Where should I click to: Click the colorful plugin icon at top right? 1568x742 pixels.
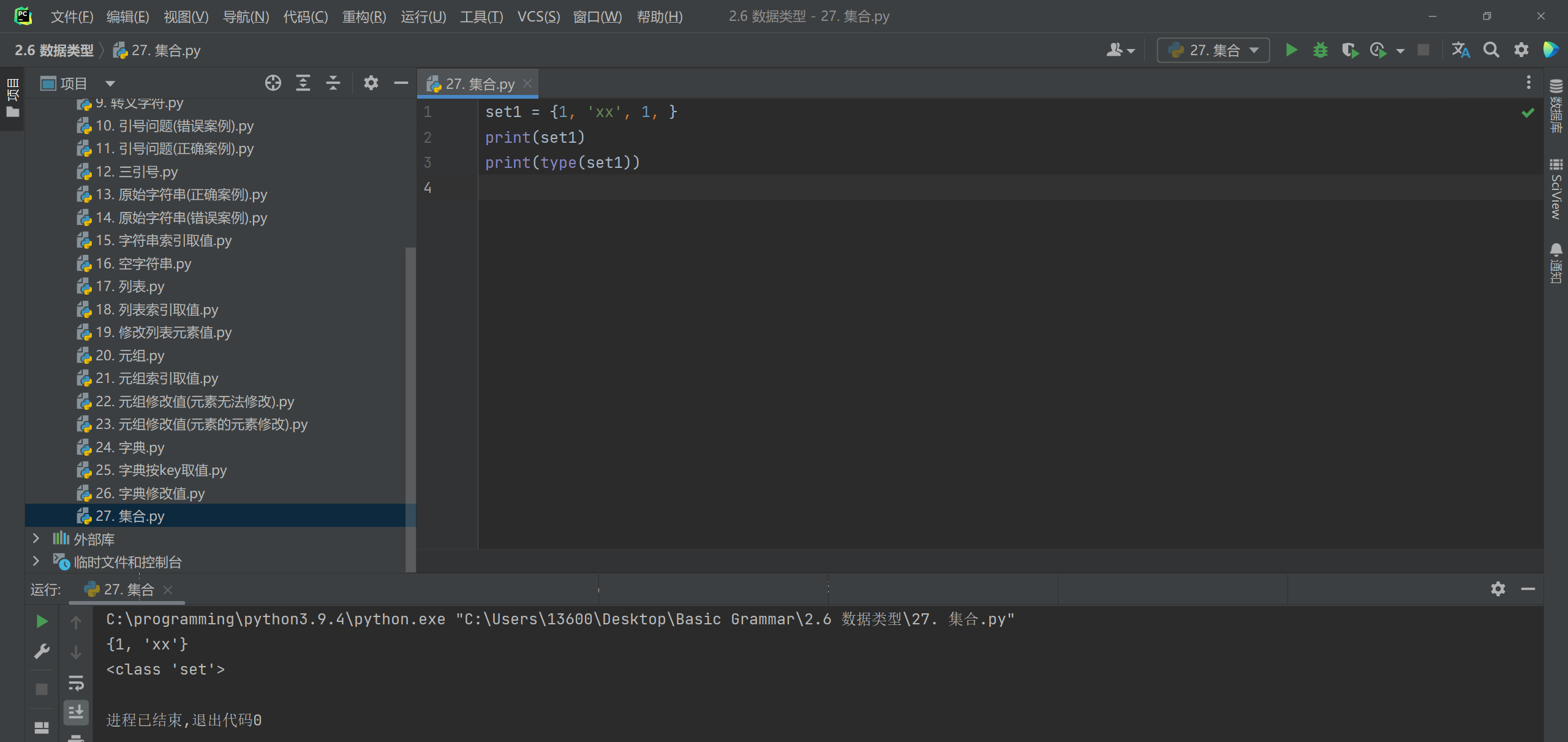1551,50
